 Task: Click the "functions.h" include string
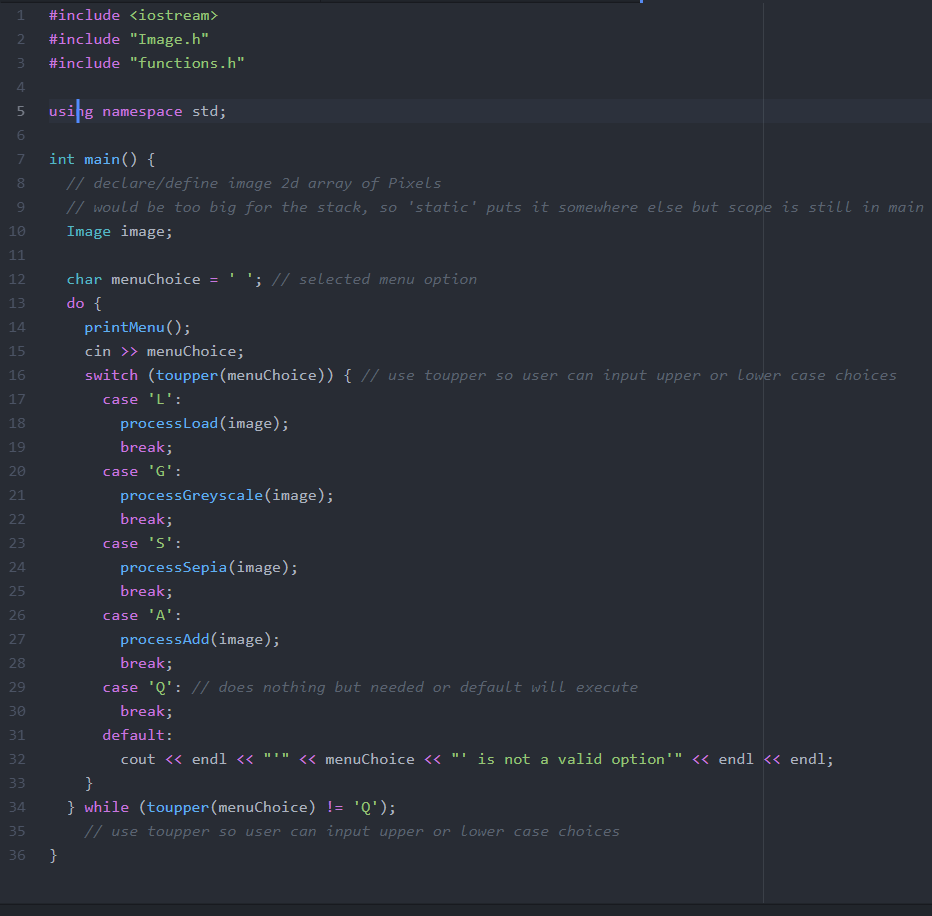pos(187,63)
